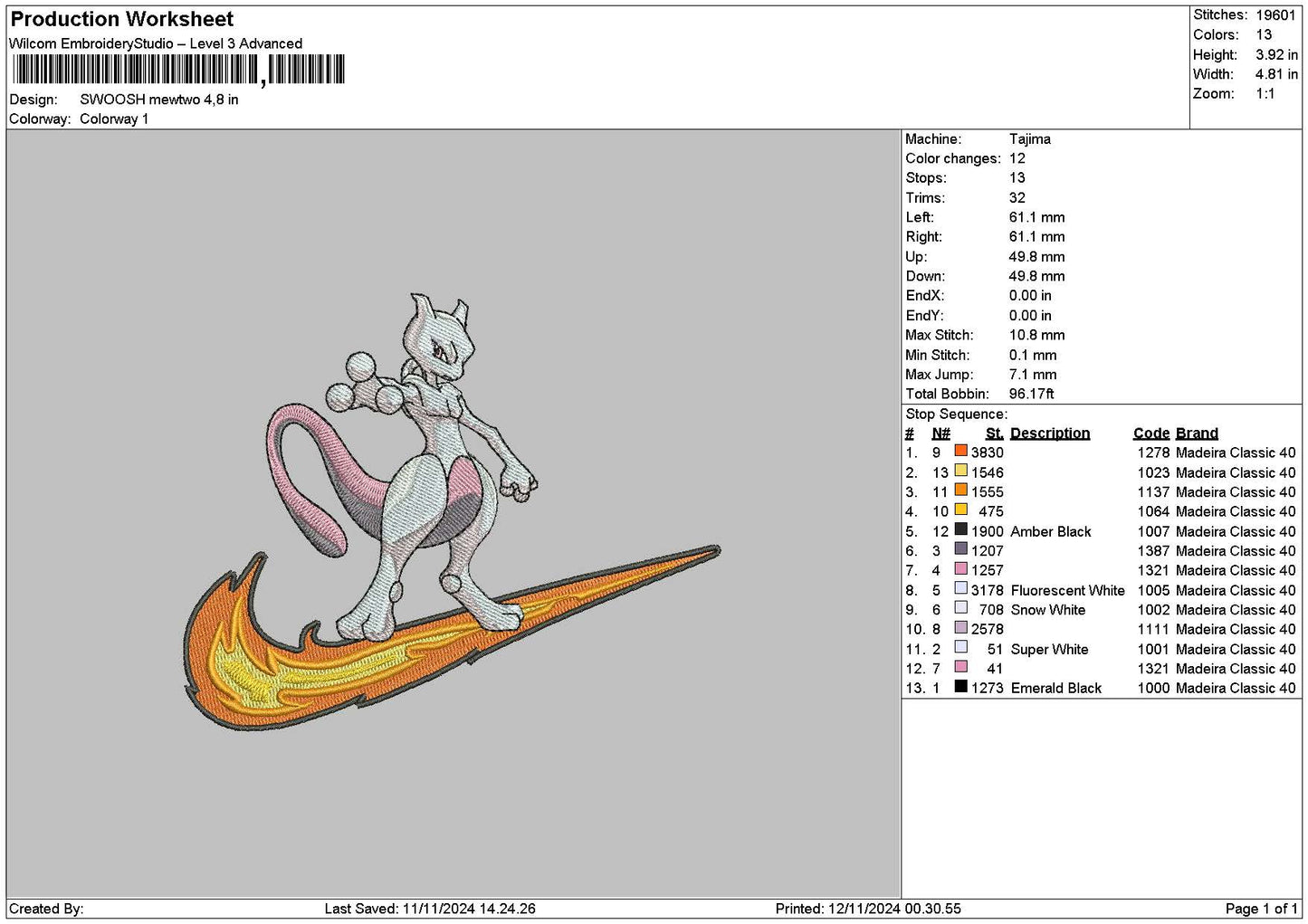1308x924 pixels.
Task: Click the orange swatch for stitch 3830
Action: [961, 451]
